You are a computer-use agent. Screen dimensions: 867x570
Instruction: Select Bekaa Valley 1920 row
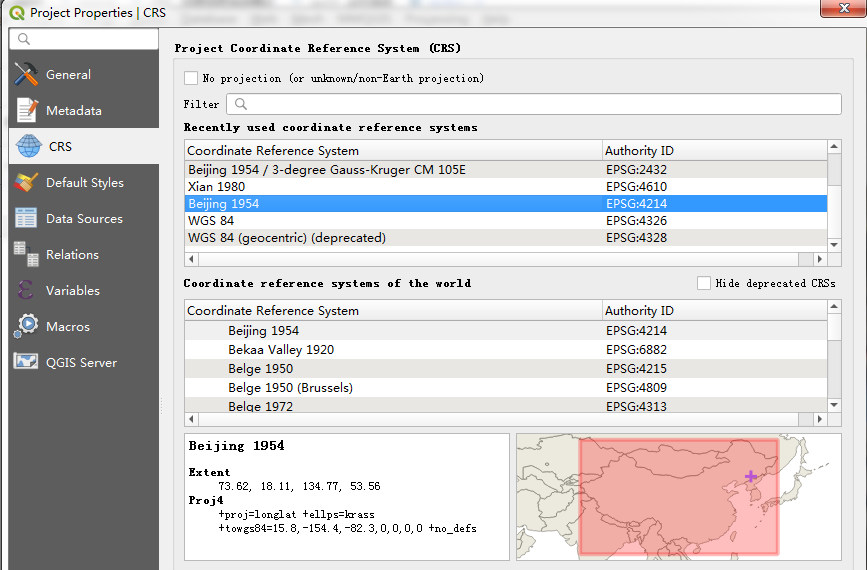point(506,349)
